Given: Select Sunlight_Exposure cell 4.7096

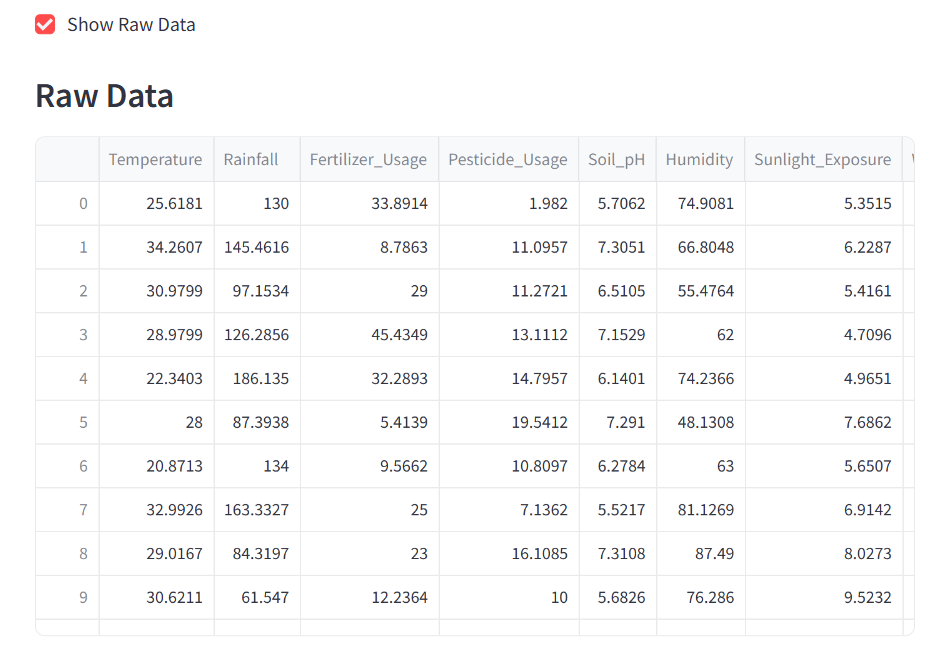Looking at the screenshot, I should coord(824,335).
